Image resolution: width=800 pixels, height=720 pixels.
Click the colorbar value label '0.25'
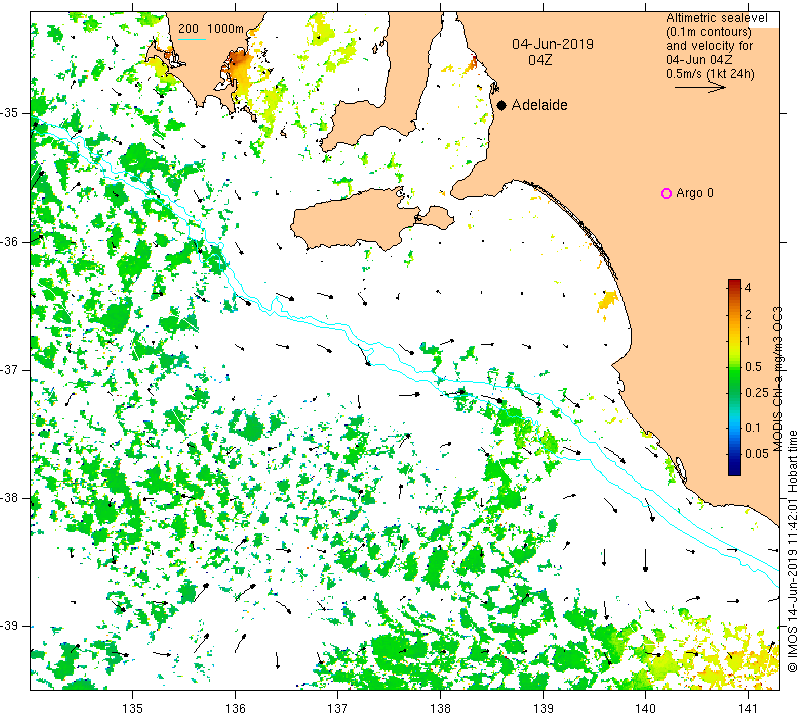(756, 392)
